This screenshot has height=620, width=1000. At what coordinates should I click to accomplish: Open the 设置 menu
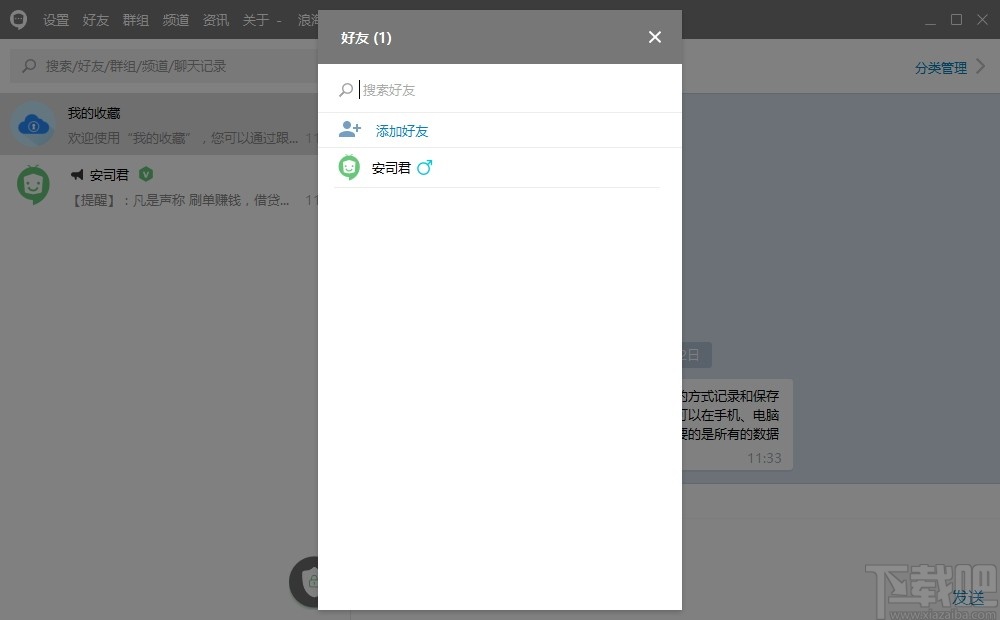55,19
